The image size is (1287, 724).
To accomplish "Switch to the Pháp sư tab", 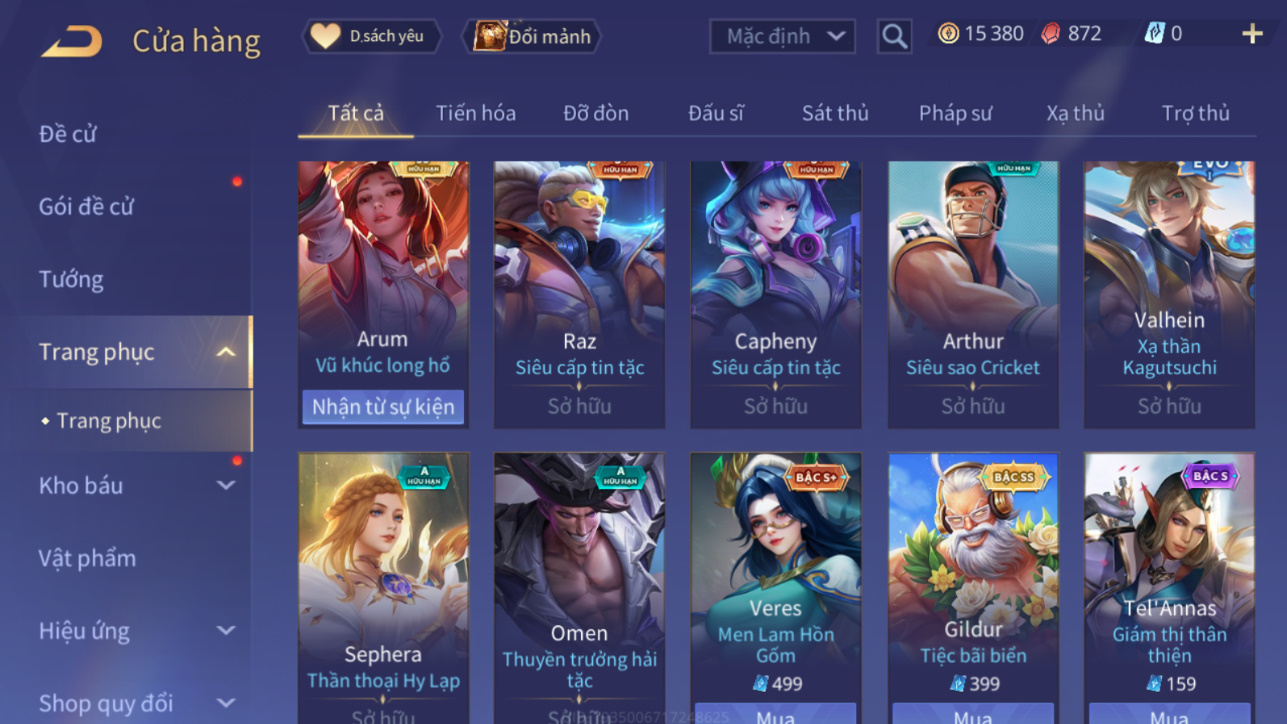I will pyautogui.click(x=955, y=113).
